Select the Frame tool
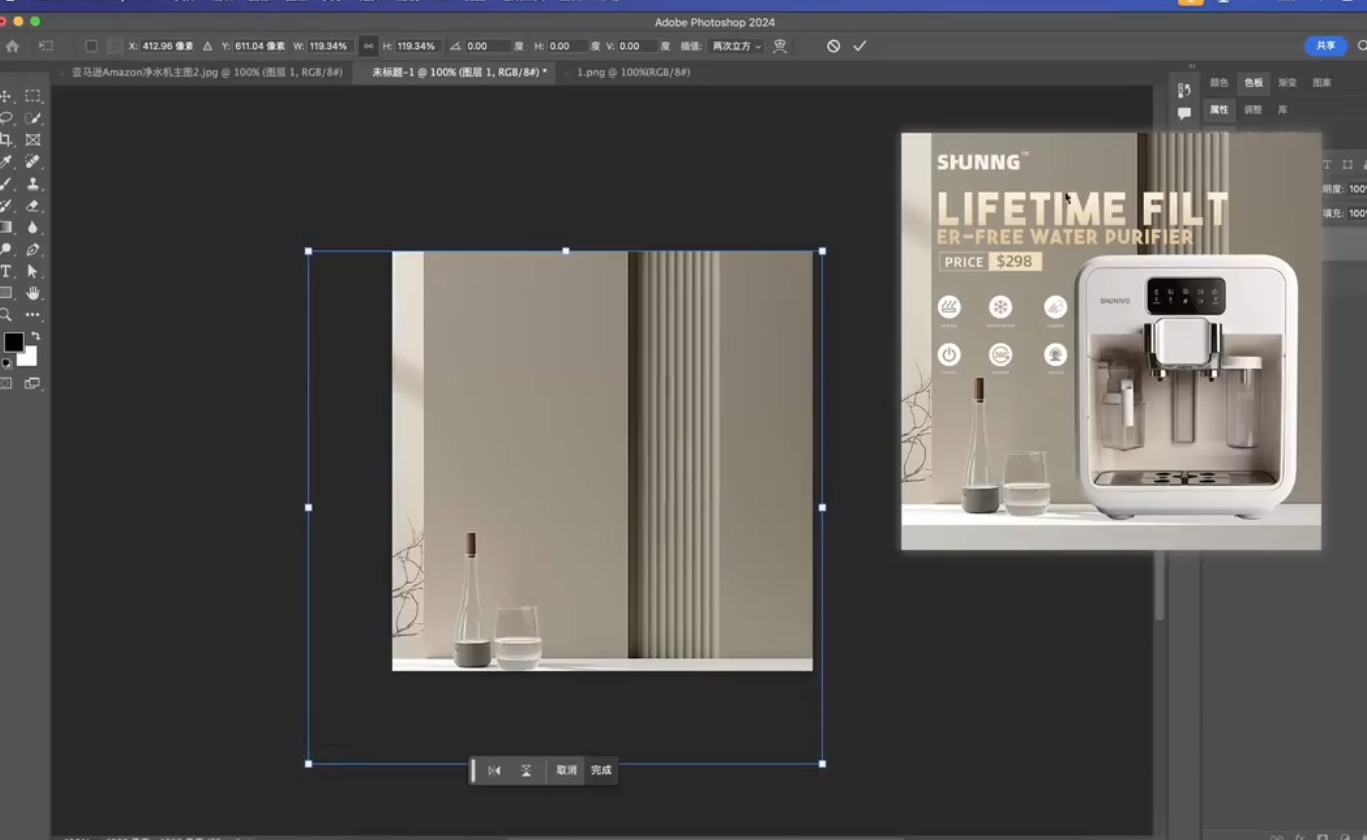 pos(33,140)
